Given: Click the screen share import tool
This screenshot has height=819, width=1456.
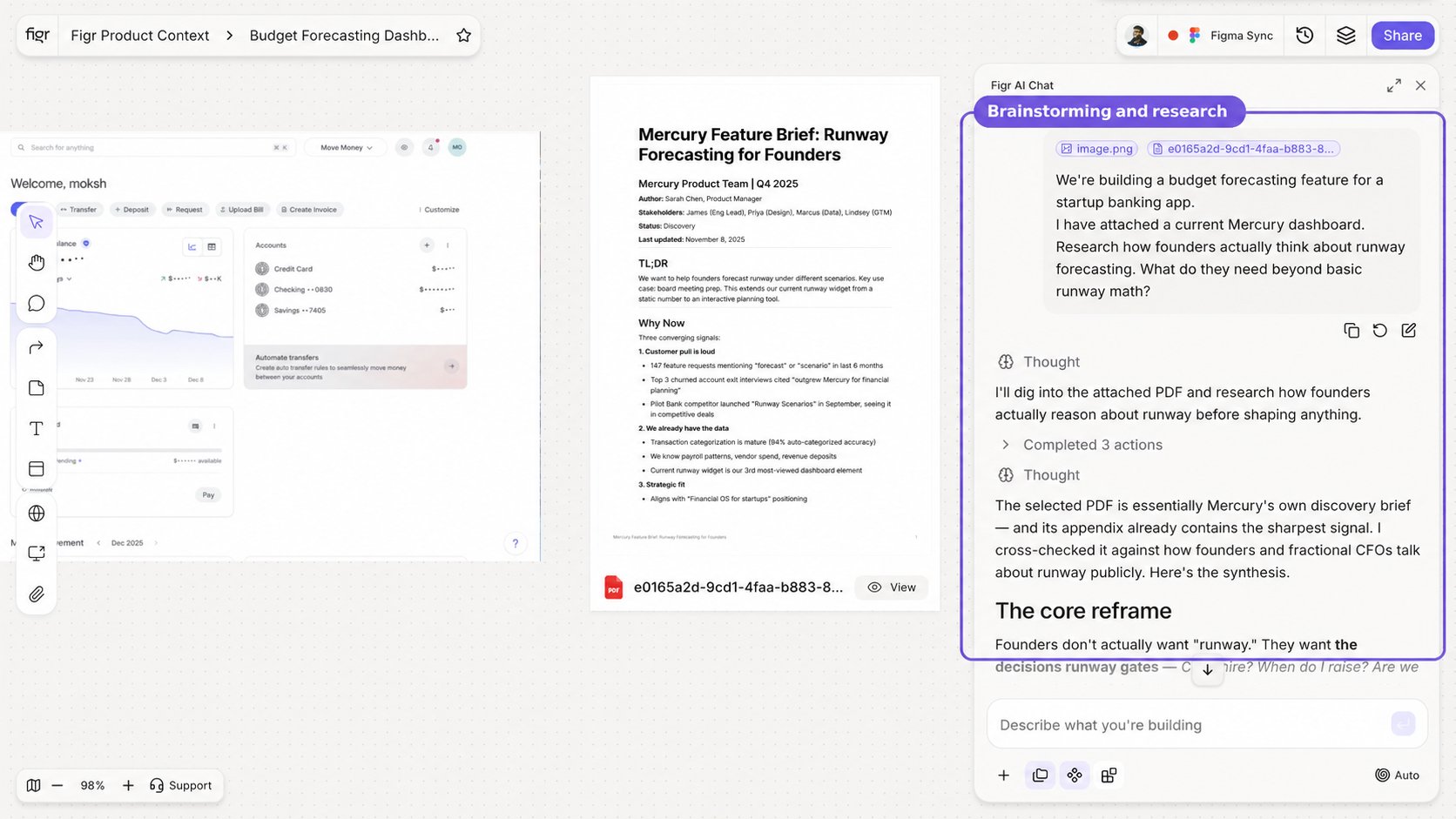Looking at the screenshot, I should click(x=37, y=554).
